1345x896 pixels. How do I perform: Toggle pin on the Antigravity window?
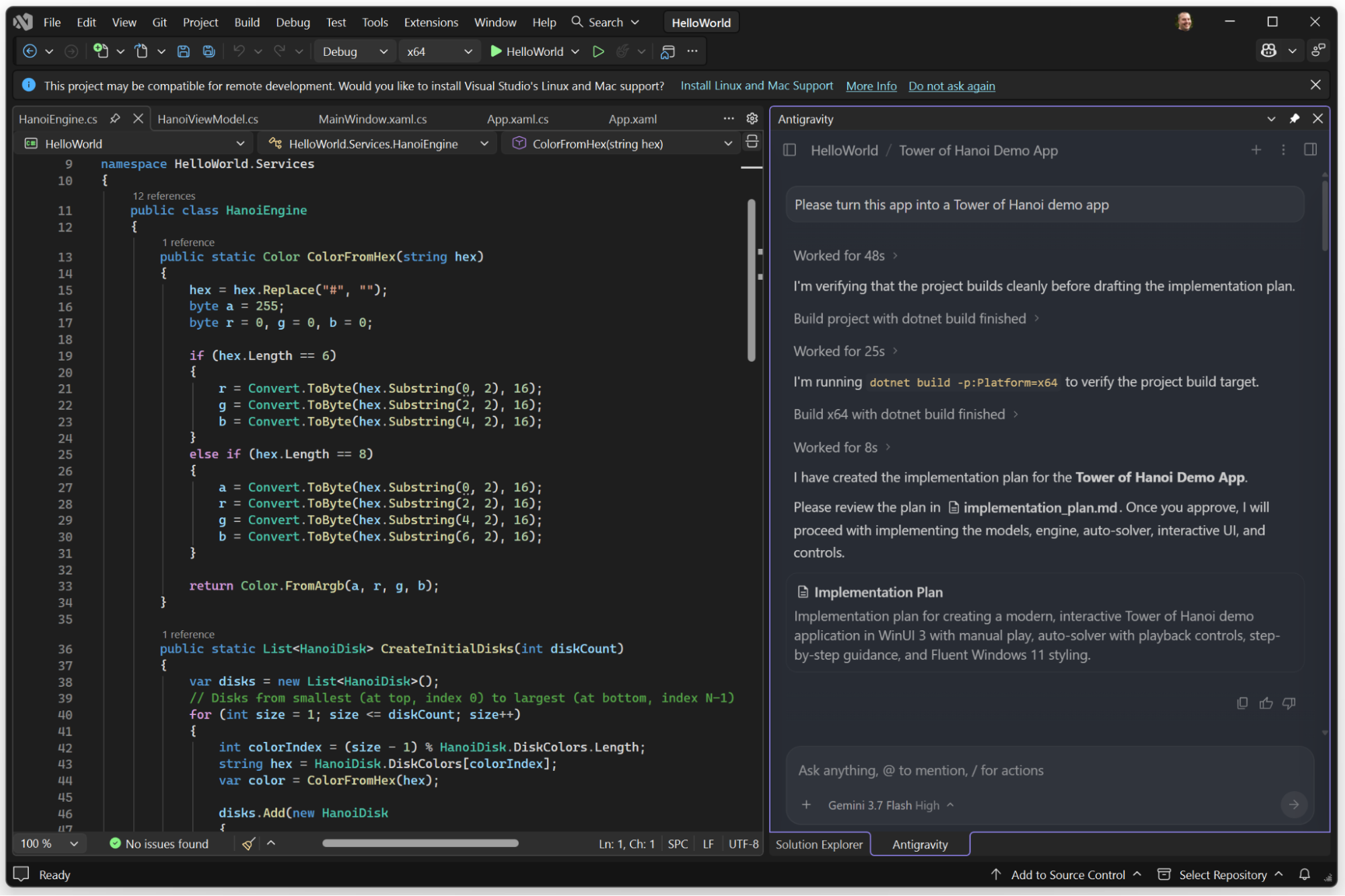point(1295,119)
